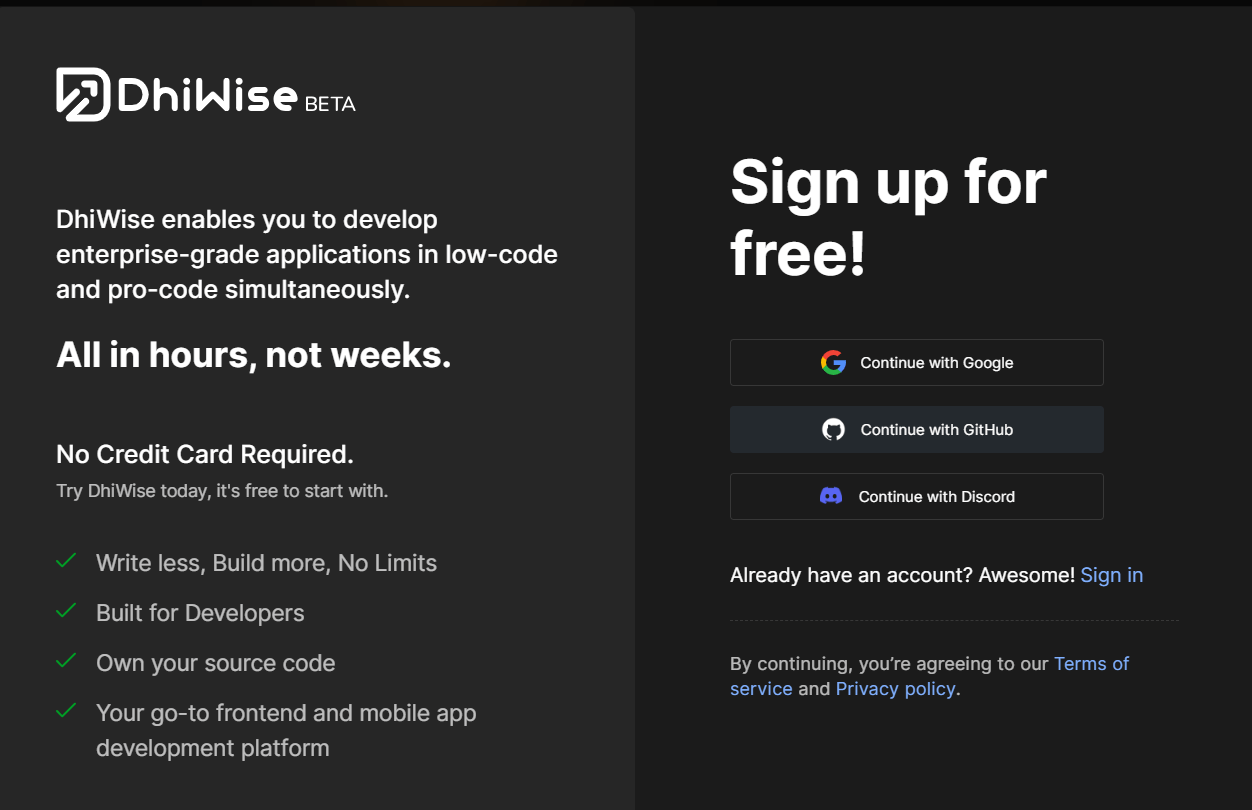The image size is (1252, 810).
Task: Select the checkmark beside Write less, Build more
Action: [x=66, y=561]
